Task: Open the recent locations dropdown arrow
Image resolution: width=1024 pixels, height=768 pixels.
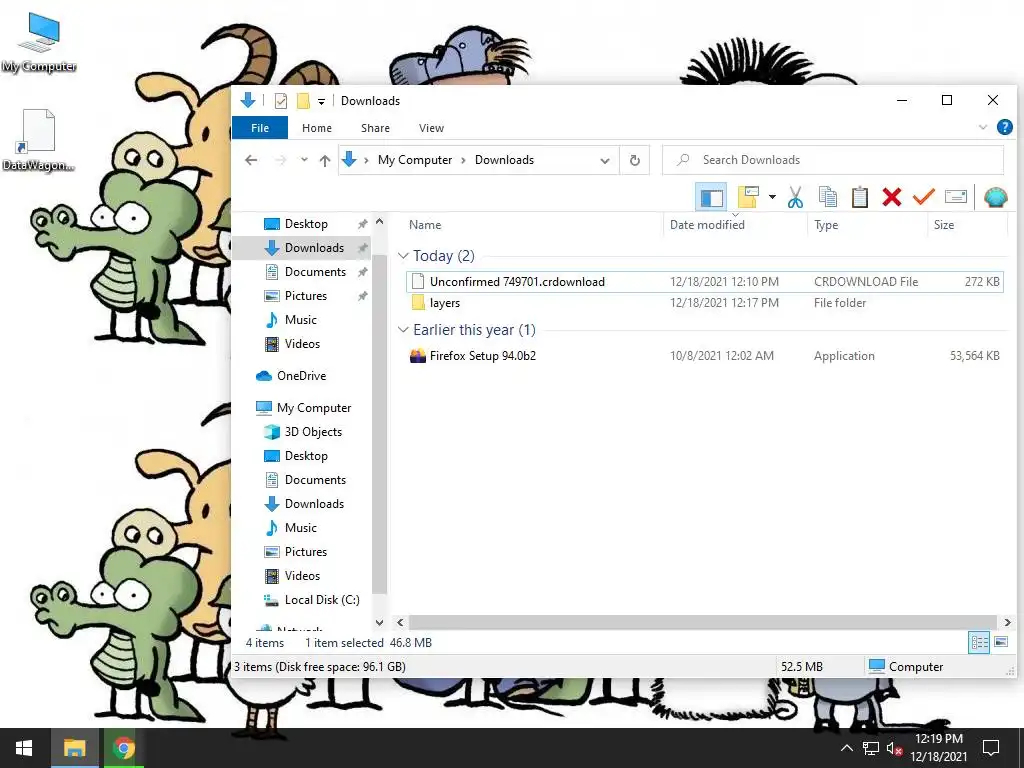Action: [x=304, y=160]
